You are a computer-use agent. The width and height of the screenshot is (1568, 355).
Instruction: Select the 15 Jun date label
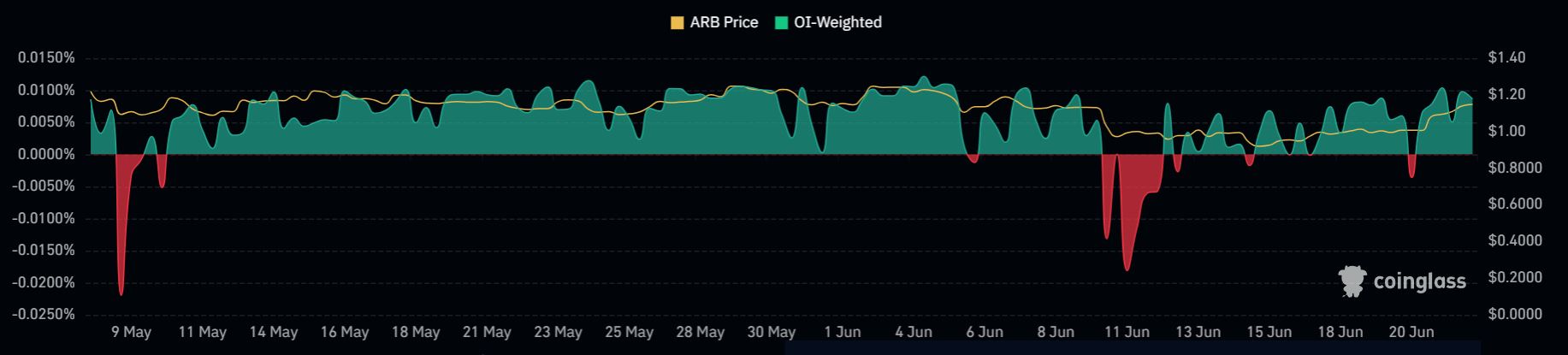click(x=1269, y=332)
